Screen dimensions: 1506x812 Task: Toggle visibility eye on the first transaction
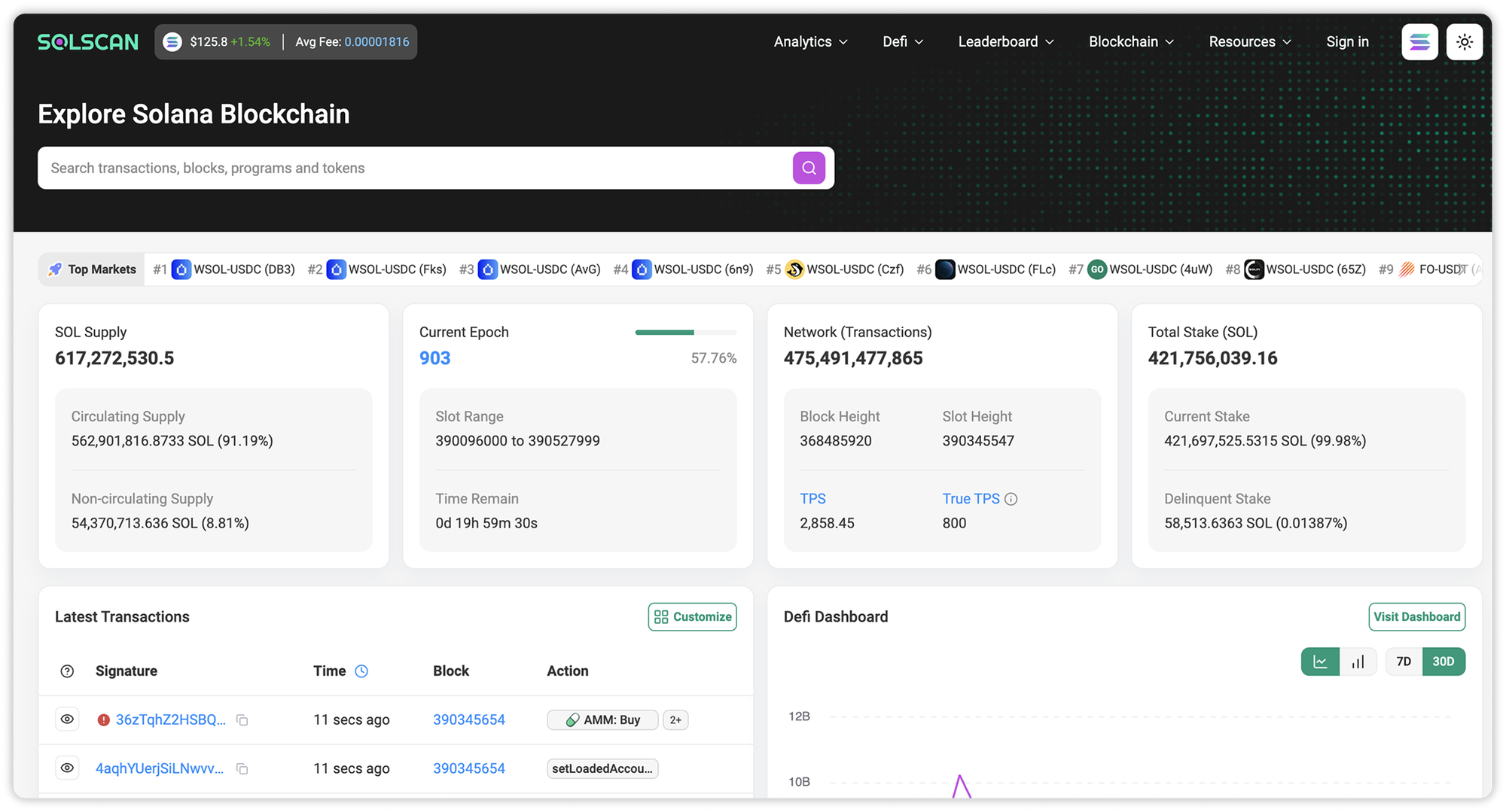[x=67, y=719]
